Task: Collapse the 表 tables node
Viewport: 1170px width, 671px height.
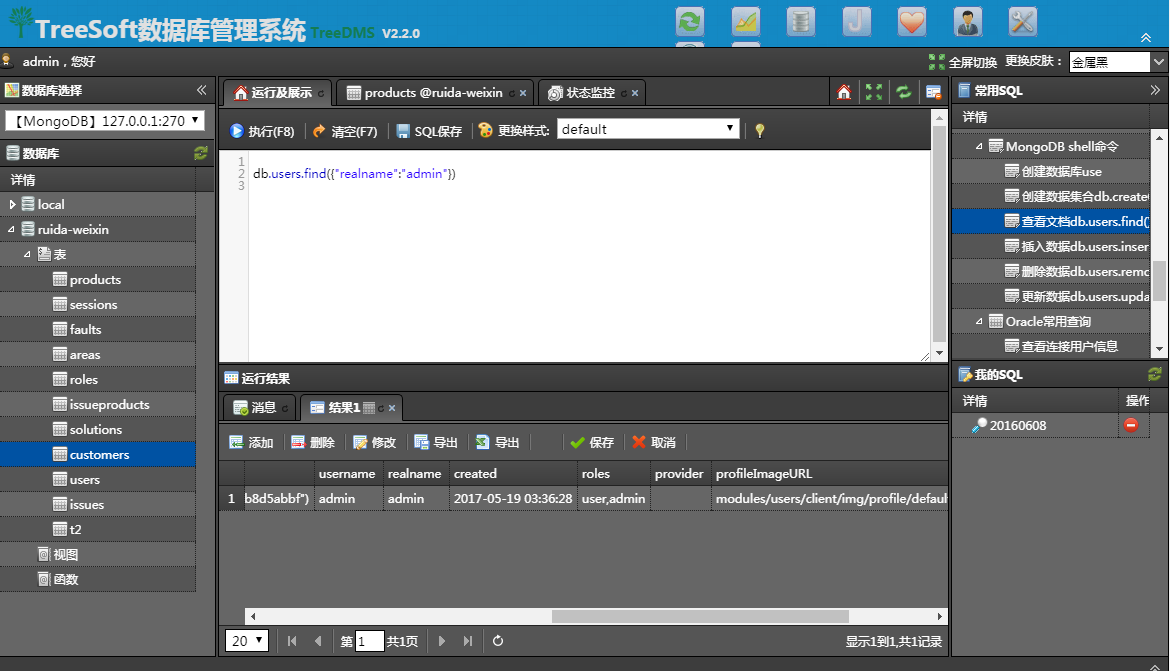Action: (x=27, y=255)
